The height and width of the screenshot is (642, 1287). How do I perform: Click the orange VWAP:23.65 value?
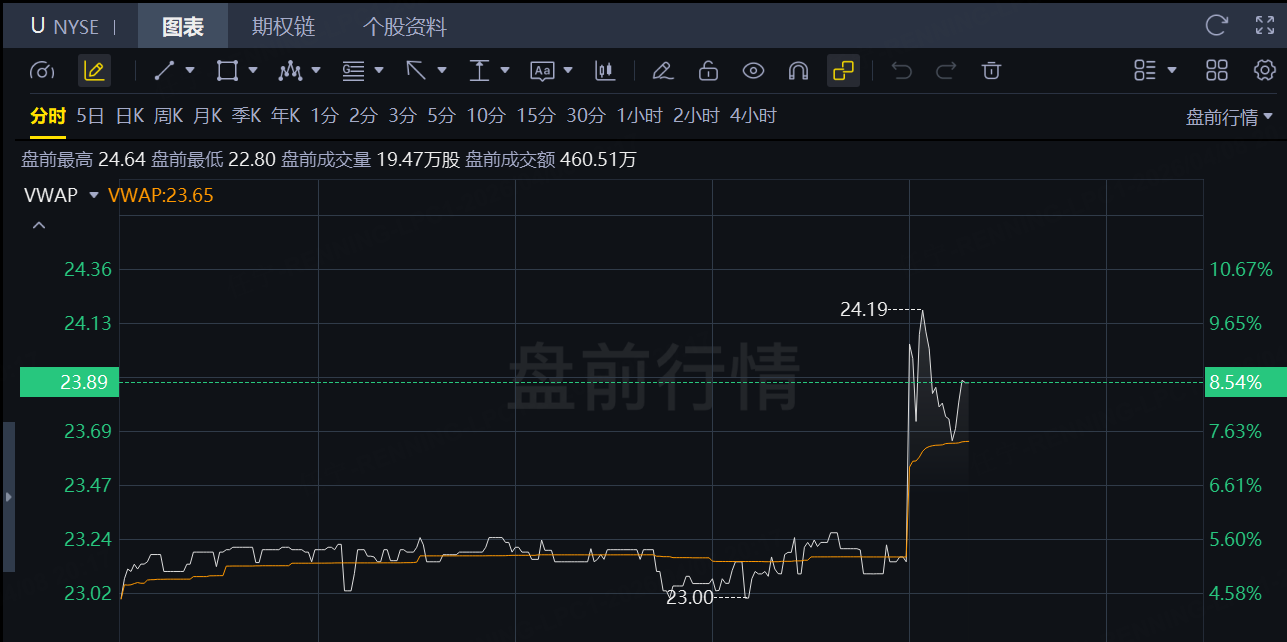click(x=161, y=195)
